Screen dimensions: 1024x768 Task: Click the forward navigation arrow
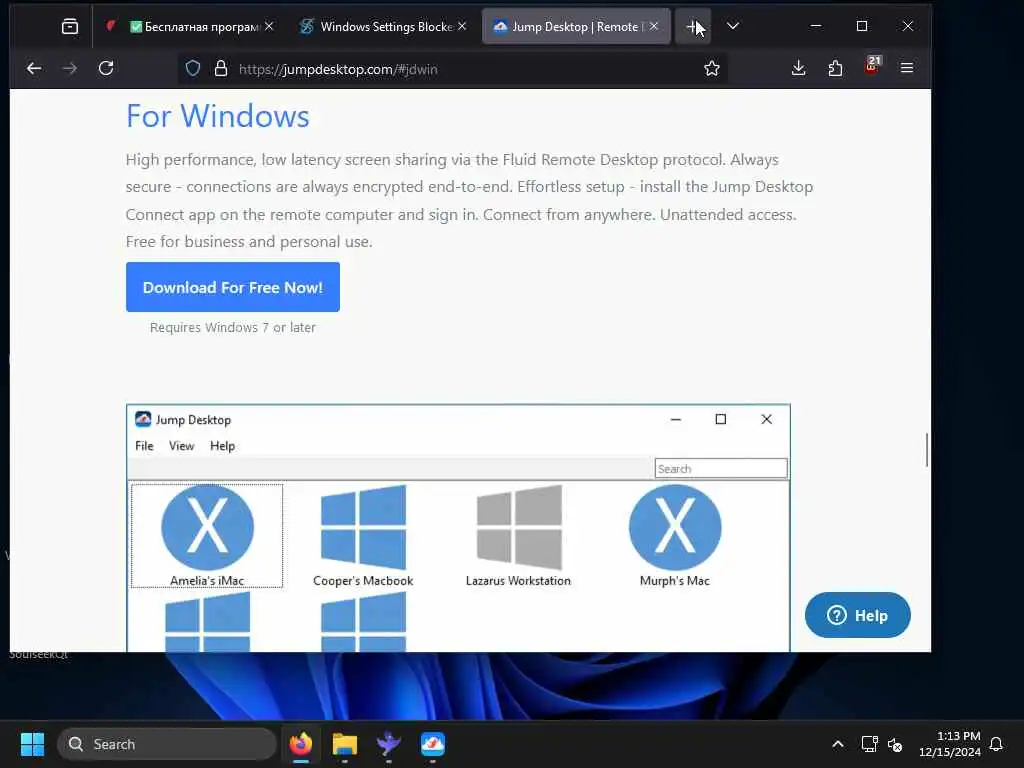tap(70, 68)
